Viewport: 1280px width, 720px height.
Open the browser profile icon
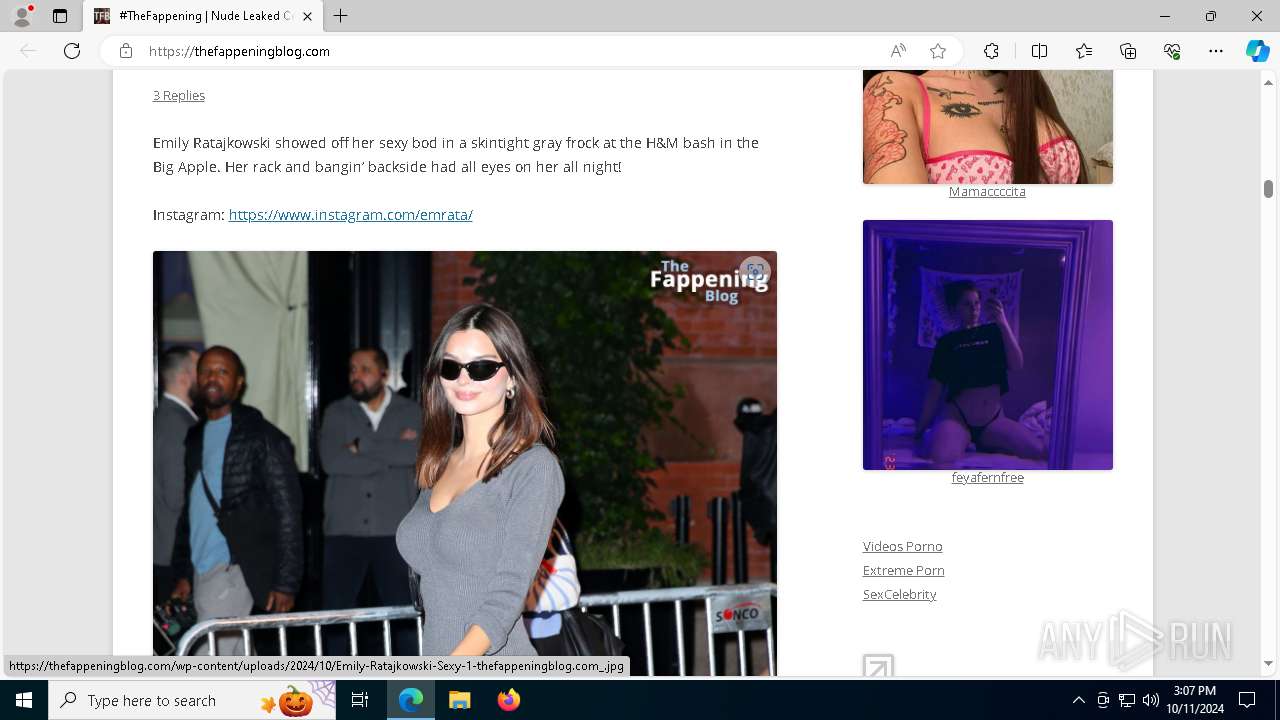click(x=22, y=16)
